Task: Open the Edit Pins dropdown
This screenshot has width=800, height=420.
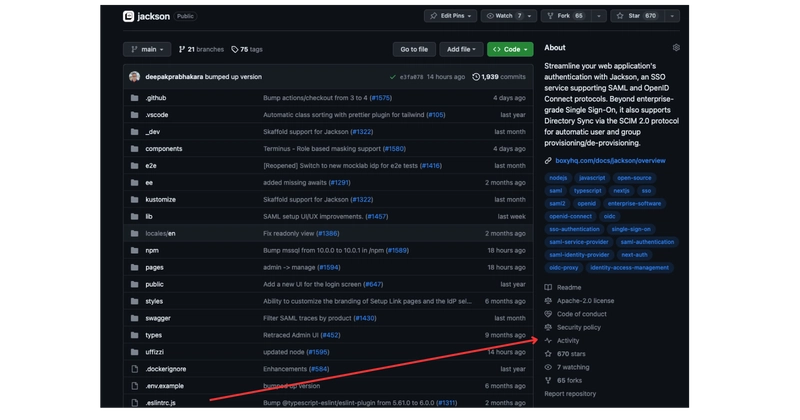Action: coord(451,16)
